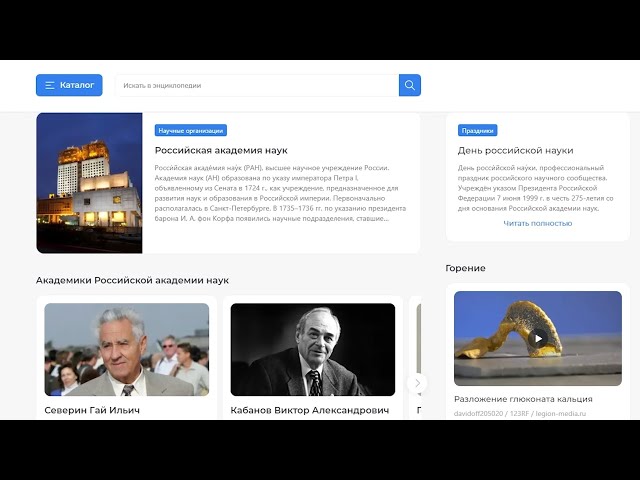The width and height of the screenshot is (640, 480).
Task: Open the Каталог menu button
Action: tap(69, 85)
